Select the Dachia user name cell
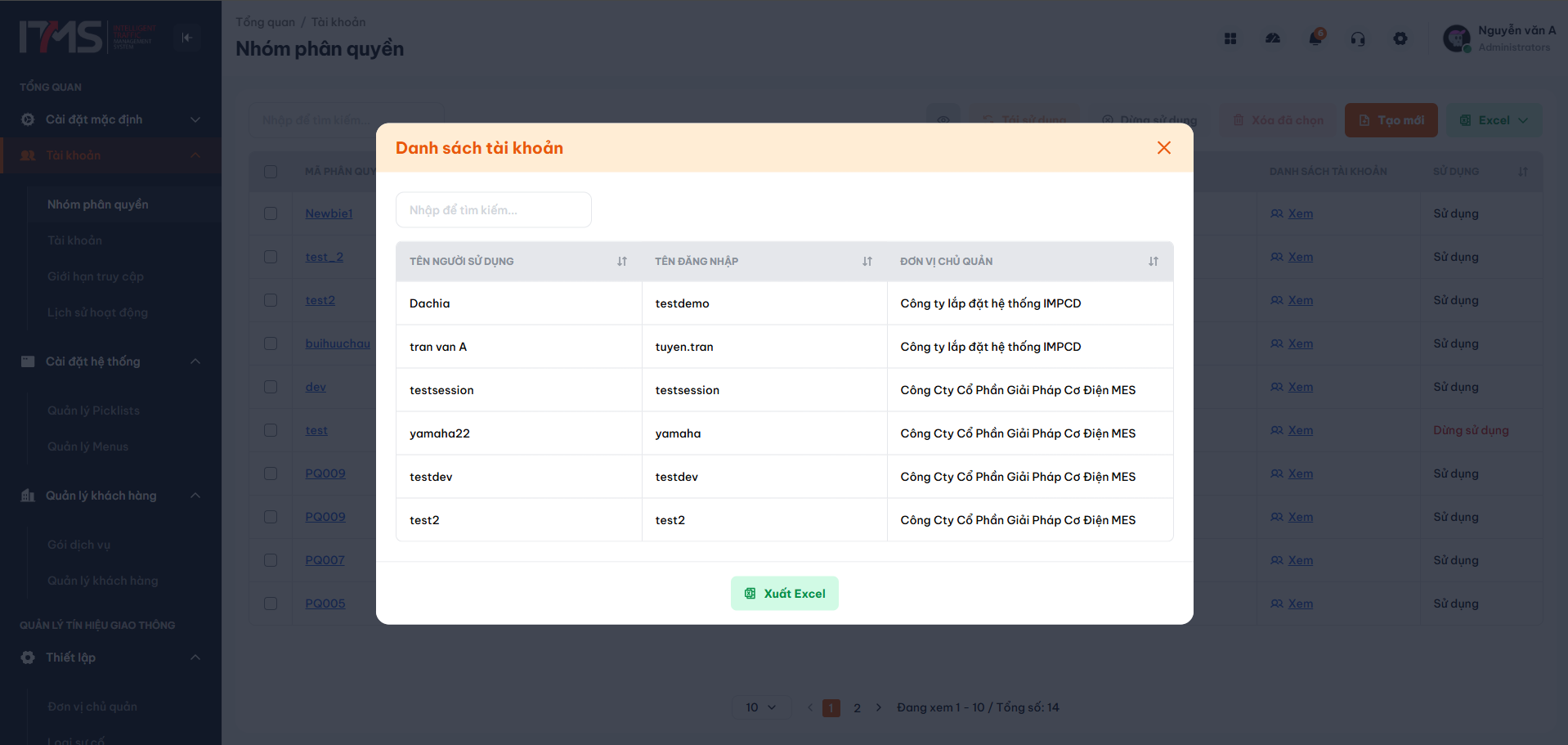The image size is (1568, 745). 519,303
